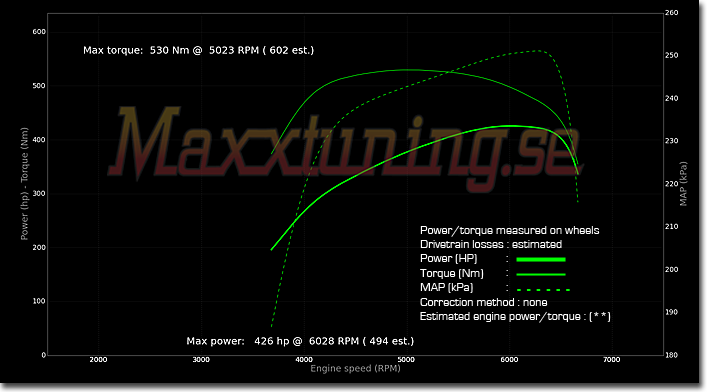
Task: Select the Torque (Nm) legend line sample
Action: point(541,274)
